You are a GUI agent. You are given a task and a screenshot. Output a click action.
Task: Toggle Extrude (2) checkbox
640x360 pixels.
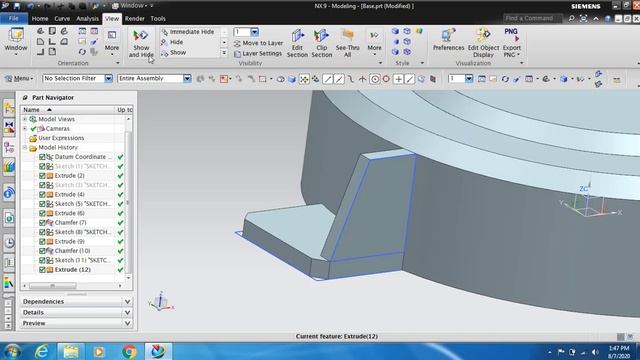point(42,176)
